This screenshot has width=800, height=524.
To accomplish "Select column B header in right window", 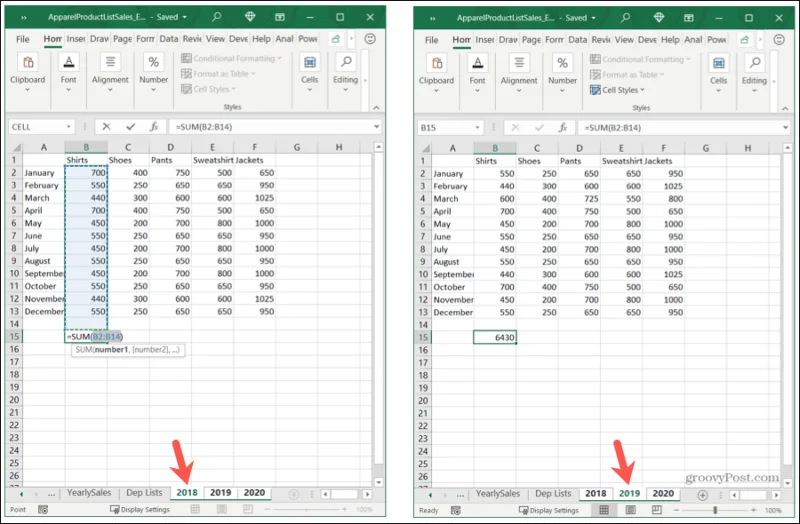I will 495,148.
